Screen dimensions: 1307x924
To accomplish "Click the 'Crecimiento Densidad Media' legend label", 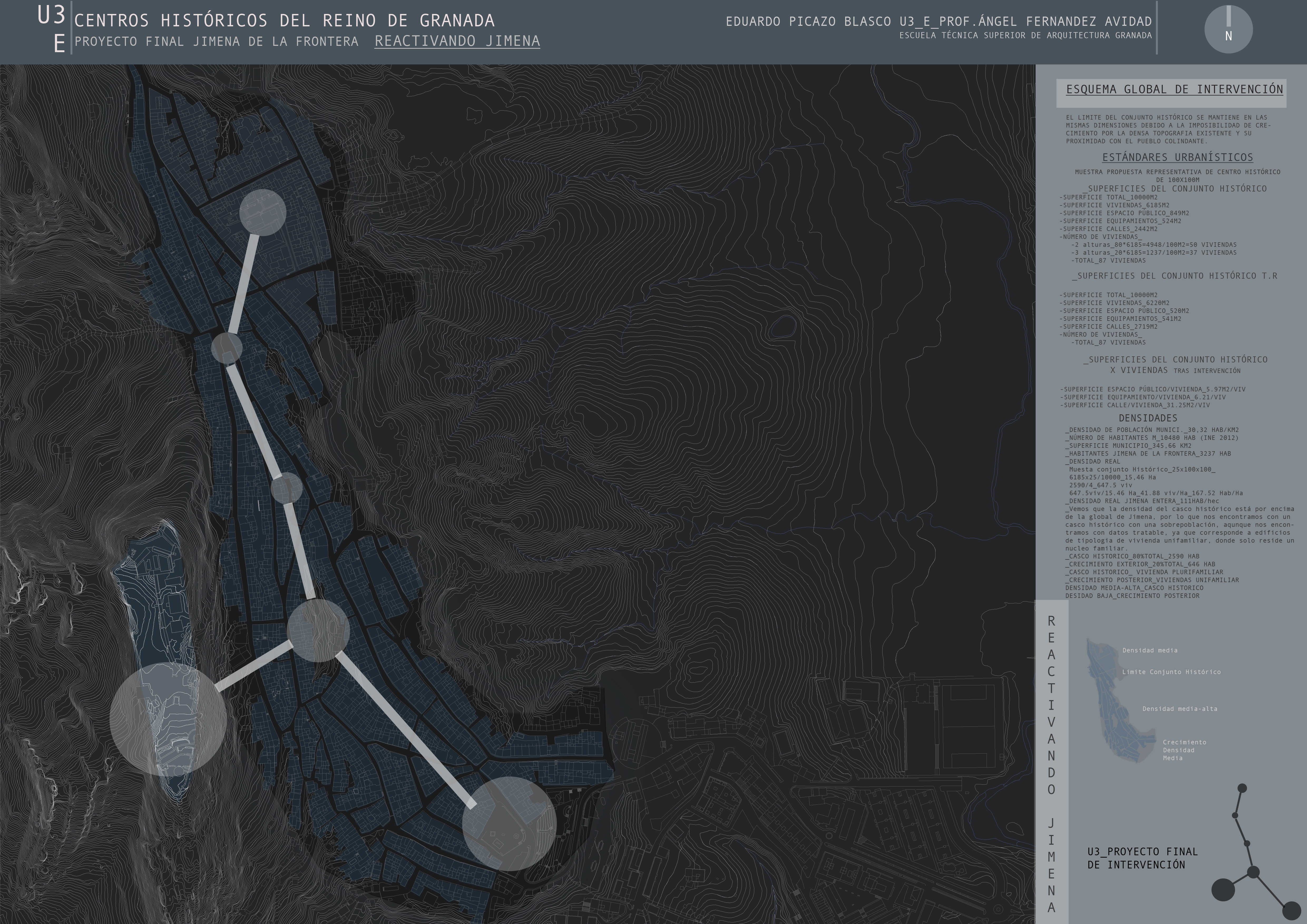I will coord(1184,750).
